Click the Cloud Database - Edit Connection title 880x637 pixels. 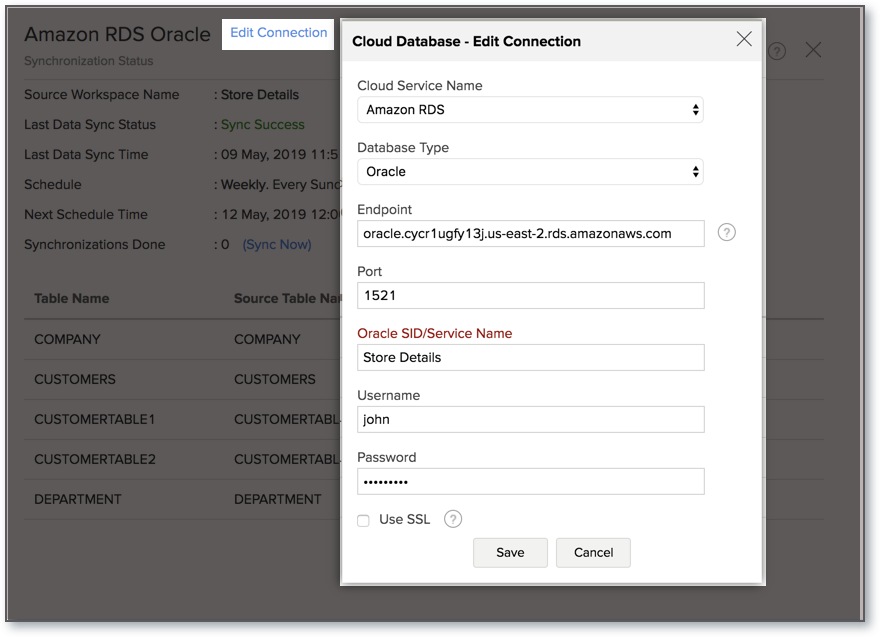pyautogui.click(x=466, y=42)
